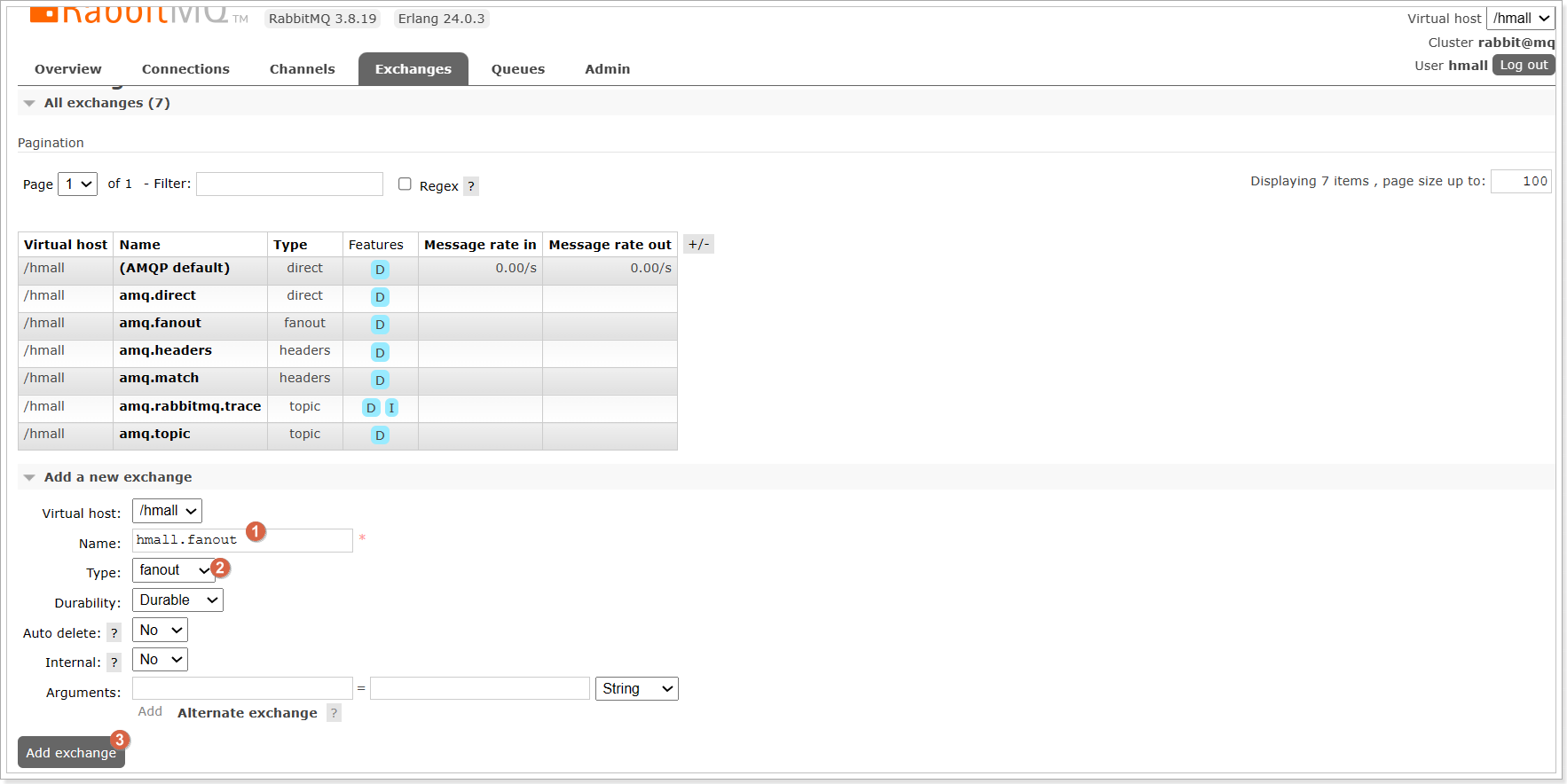Image resolution: width=1567 pixels, height=784 pixels.
Task: Click the D badge for AMQP default
Action: pyautogui.click(x=380, y=270)
